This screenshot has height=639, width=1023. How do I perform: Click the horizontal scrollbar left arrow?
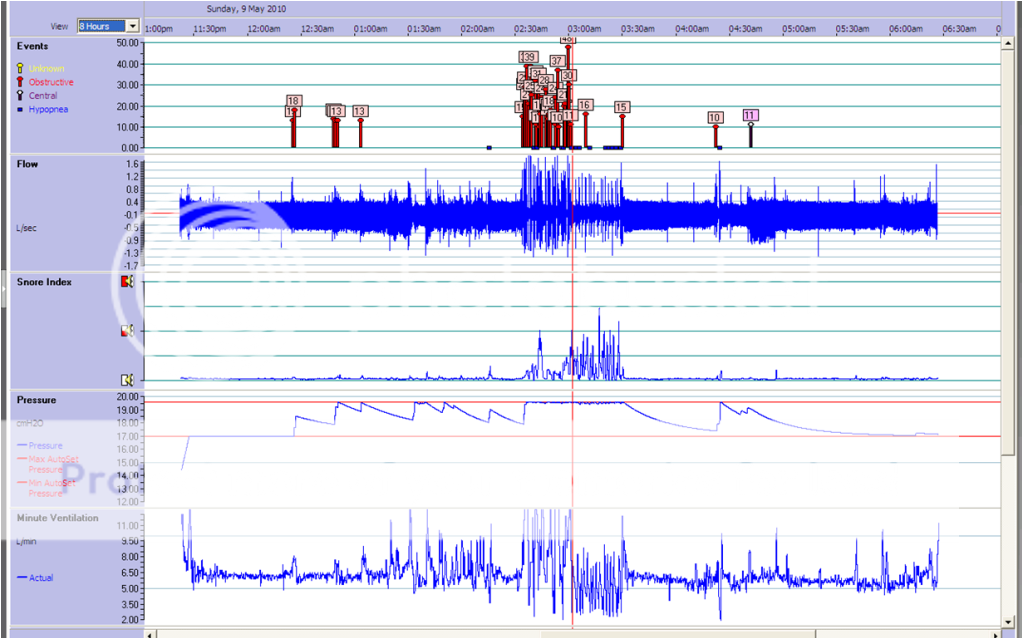tap(150, 634)
